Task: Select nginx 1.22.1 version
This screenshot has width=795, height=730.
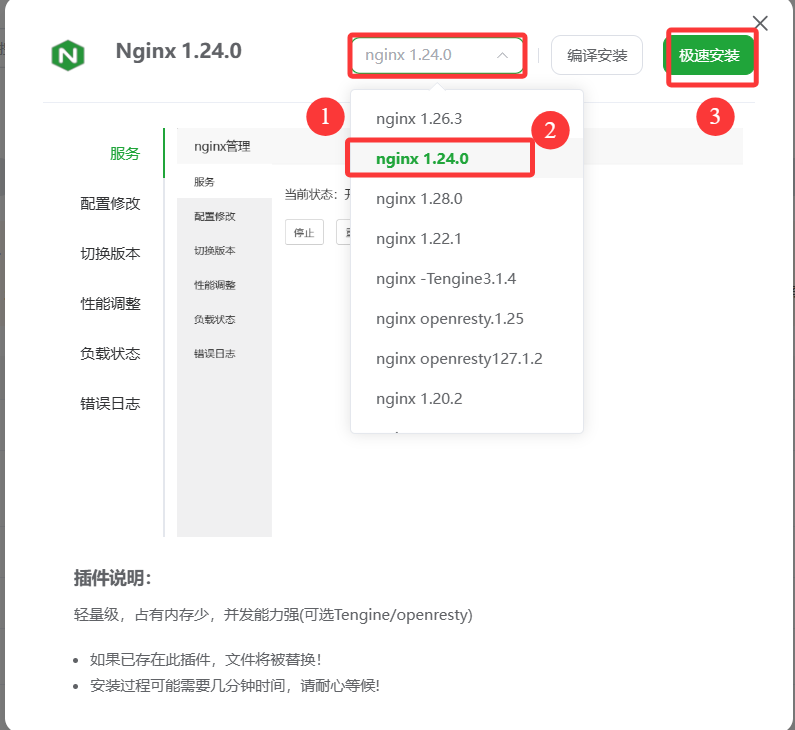Action: pos(466,239)
